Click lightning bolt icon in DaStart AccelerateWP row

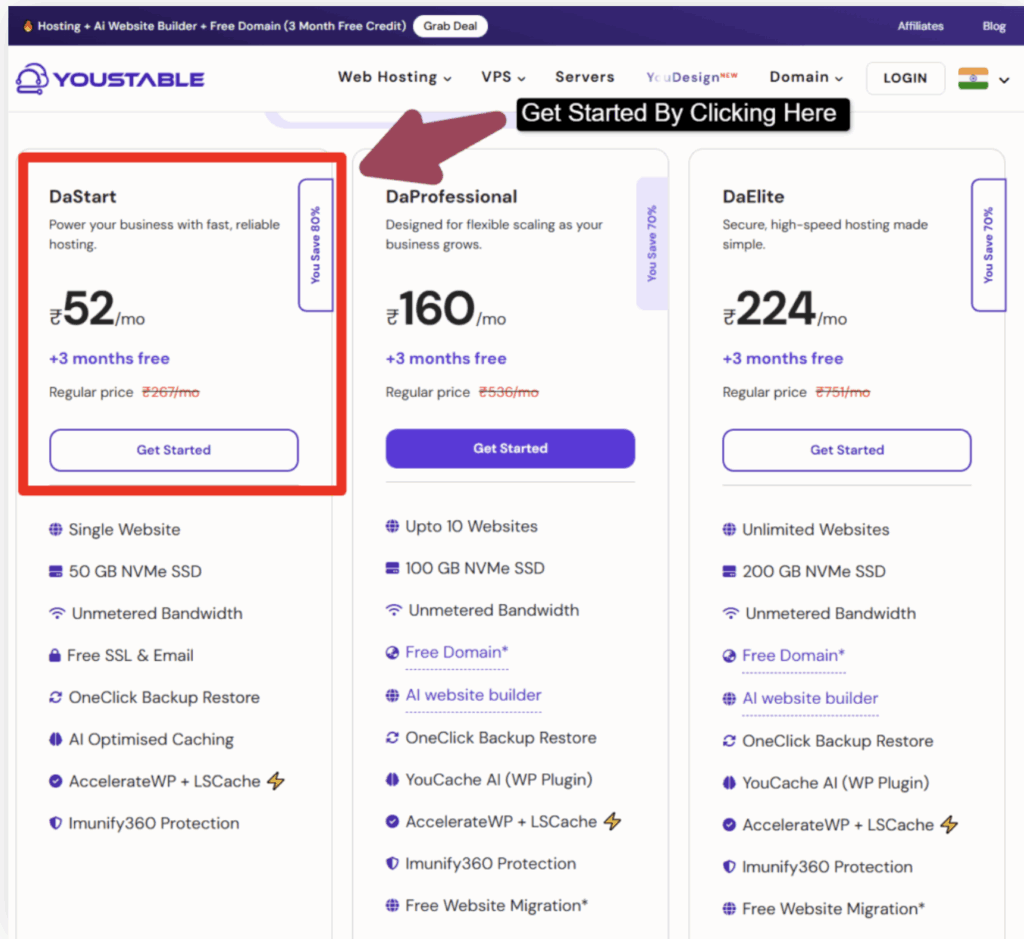point(276,781)
